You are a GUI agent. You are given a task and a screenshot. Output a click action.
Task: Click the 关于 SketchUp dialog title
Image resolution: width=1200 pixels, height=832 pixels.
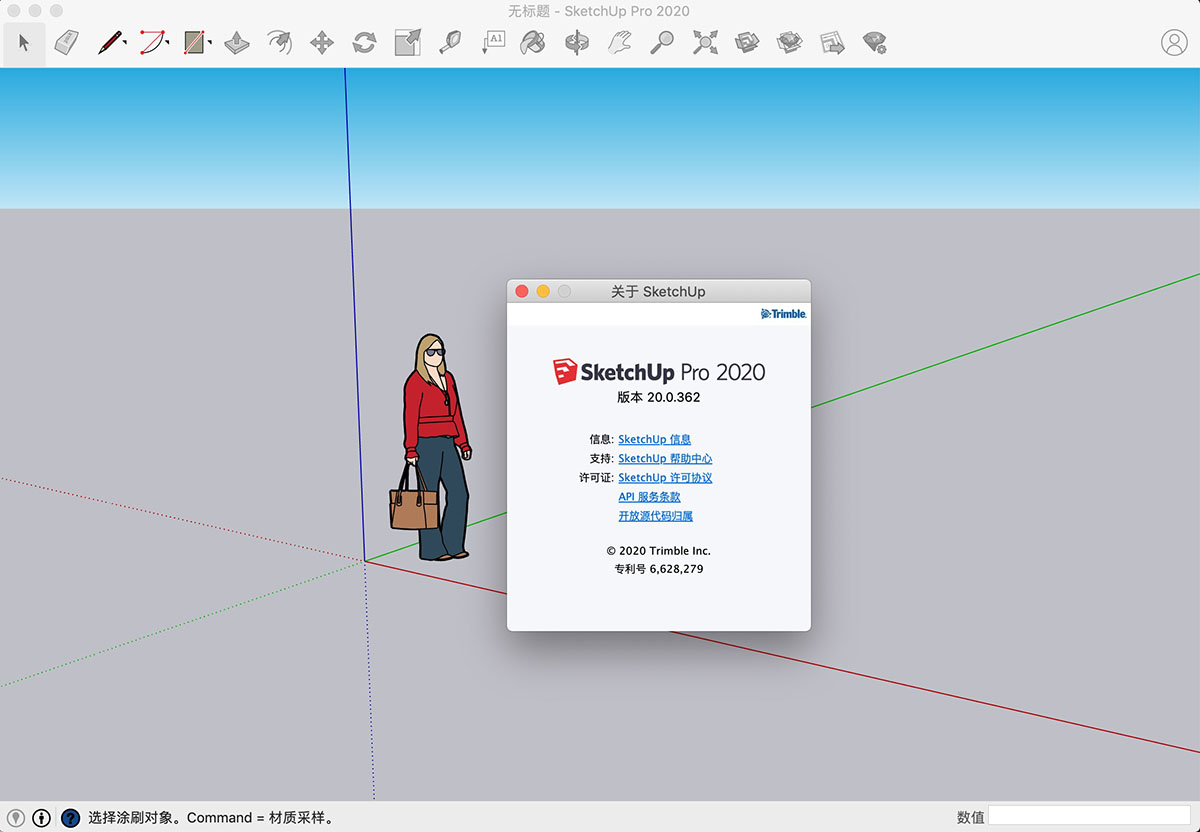tap(658, 291)
